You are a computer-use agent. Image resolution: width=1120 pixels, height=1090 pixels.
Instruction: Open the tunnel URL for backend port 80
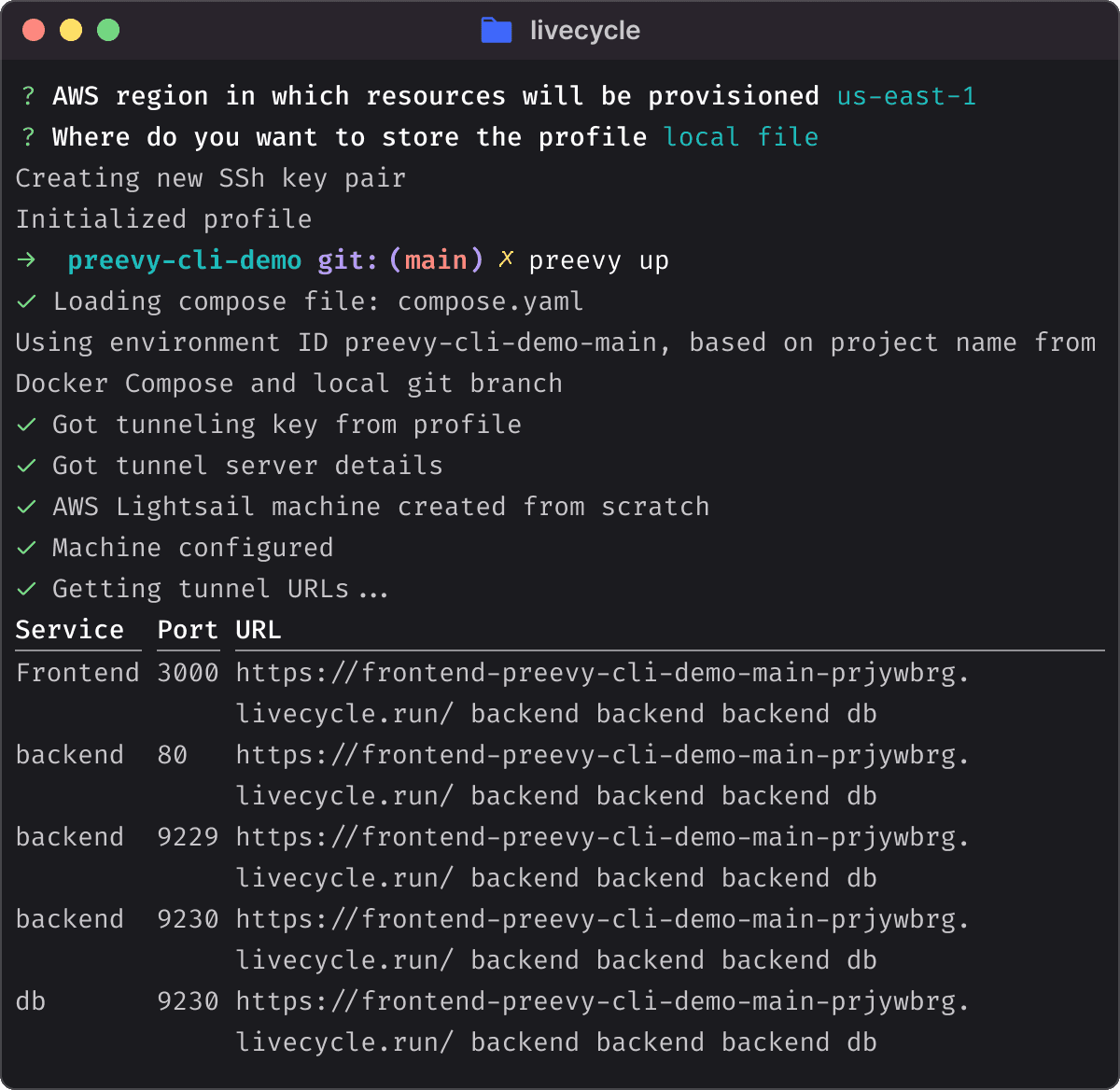(x=603, y=776)
